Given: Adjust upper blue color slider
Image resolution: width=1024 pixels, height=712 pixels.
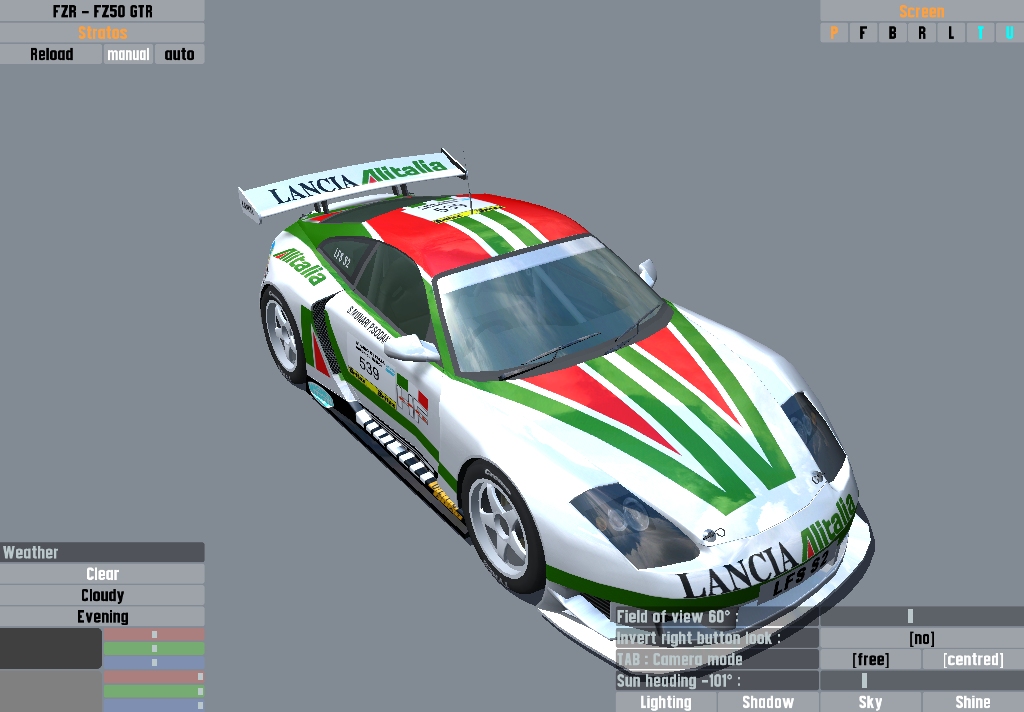Looking at the screenshot, I should pyautogui.click(x=154, y=662).
